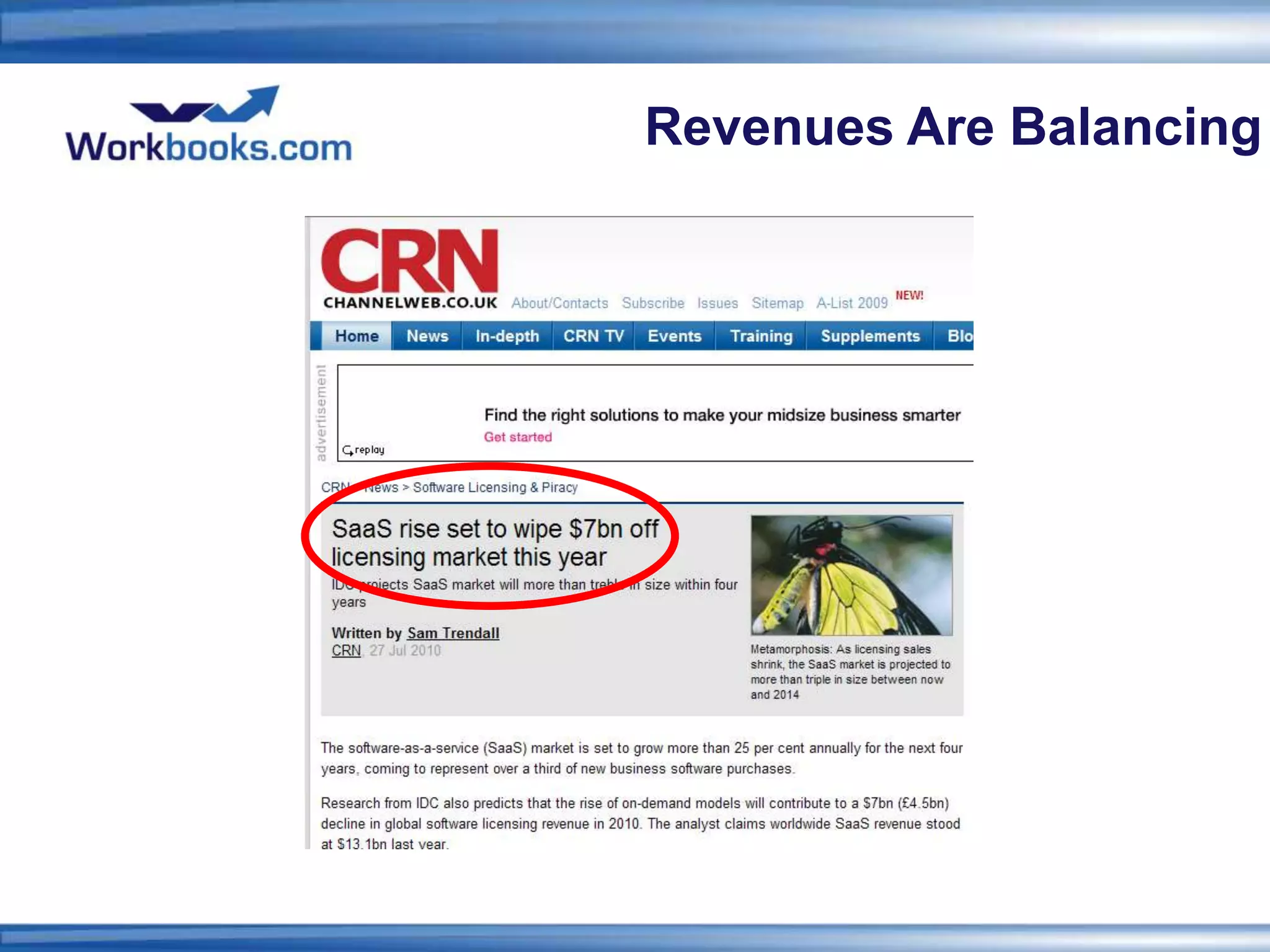Select the Home navigation tab
The height and width of the screenshot is (952, 1270).
coord(357,336)
